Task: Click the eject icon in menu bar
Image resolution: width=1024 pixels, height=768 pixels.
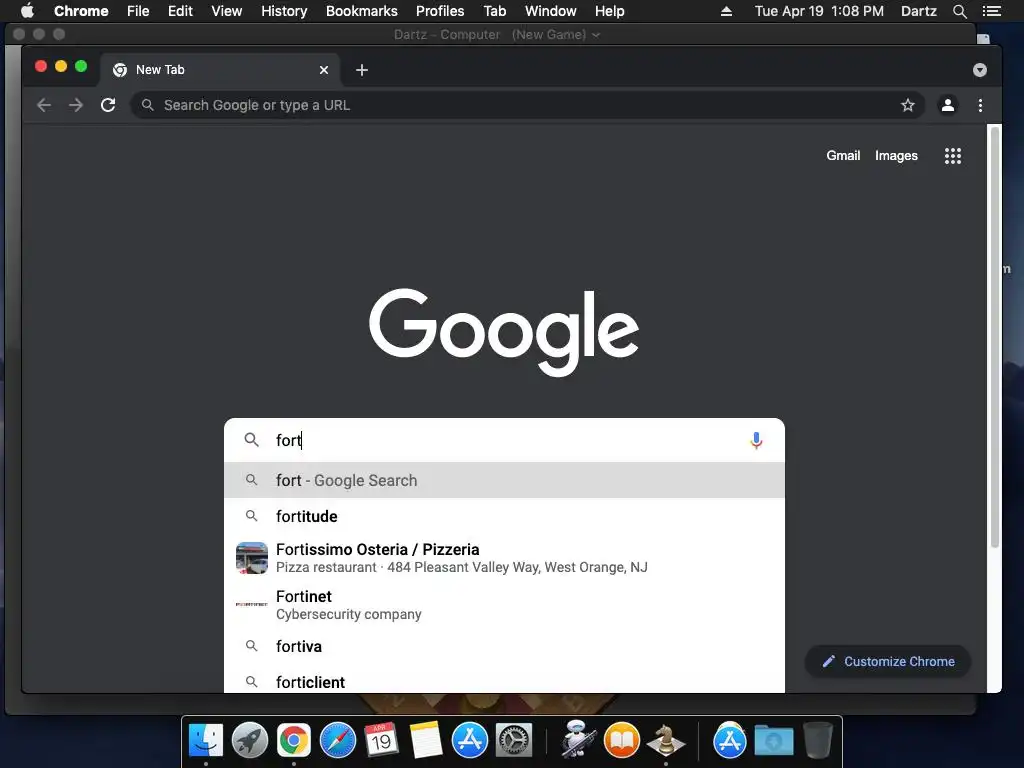Action: pos(726,11)
